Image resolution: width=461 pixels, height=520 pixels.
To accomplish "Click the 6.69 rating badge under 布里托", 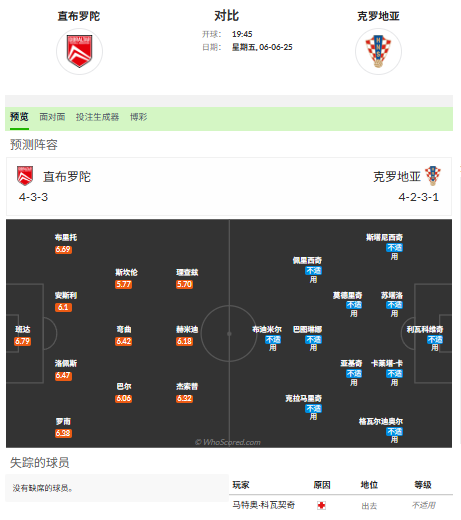I will click(63, 249).
